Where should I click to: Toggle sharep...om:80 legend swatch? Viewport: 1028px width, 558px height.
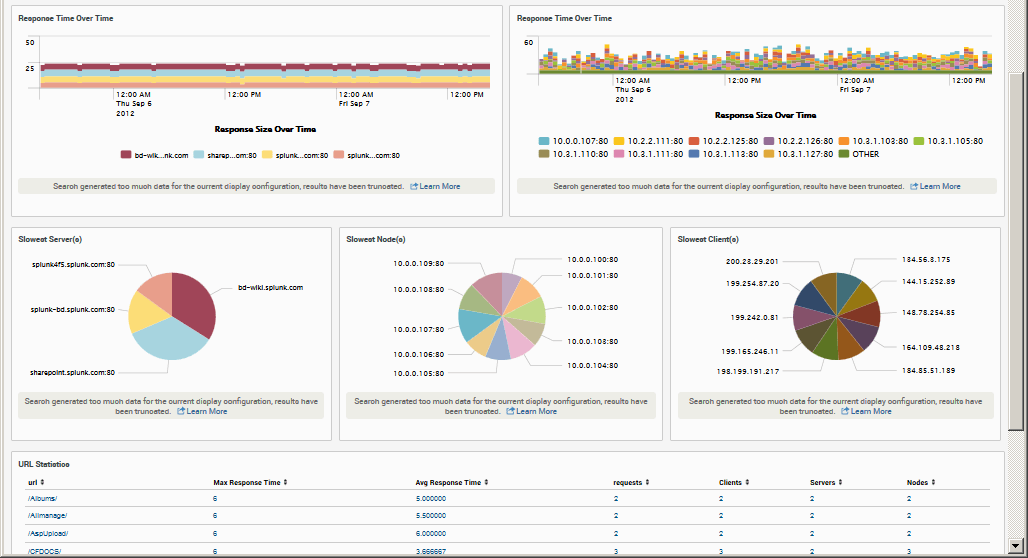click(199, 155)
